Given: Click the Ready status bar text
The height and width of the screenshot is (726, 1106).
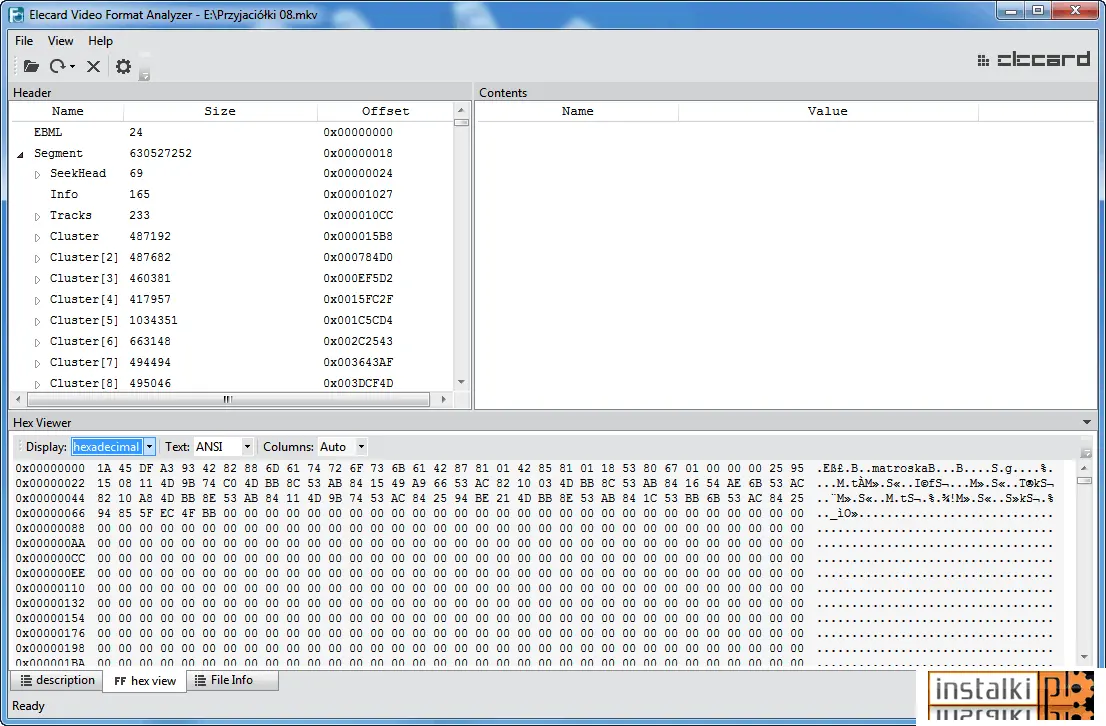Looking at the screenshot, I should (x=28, y=706).
